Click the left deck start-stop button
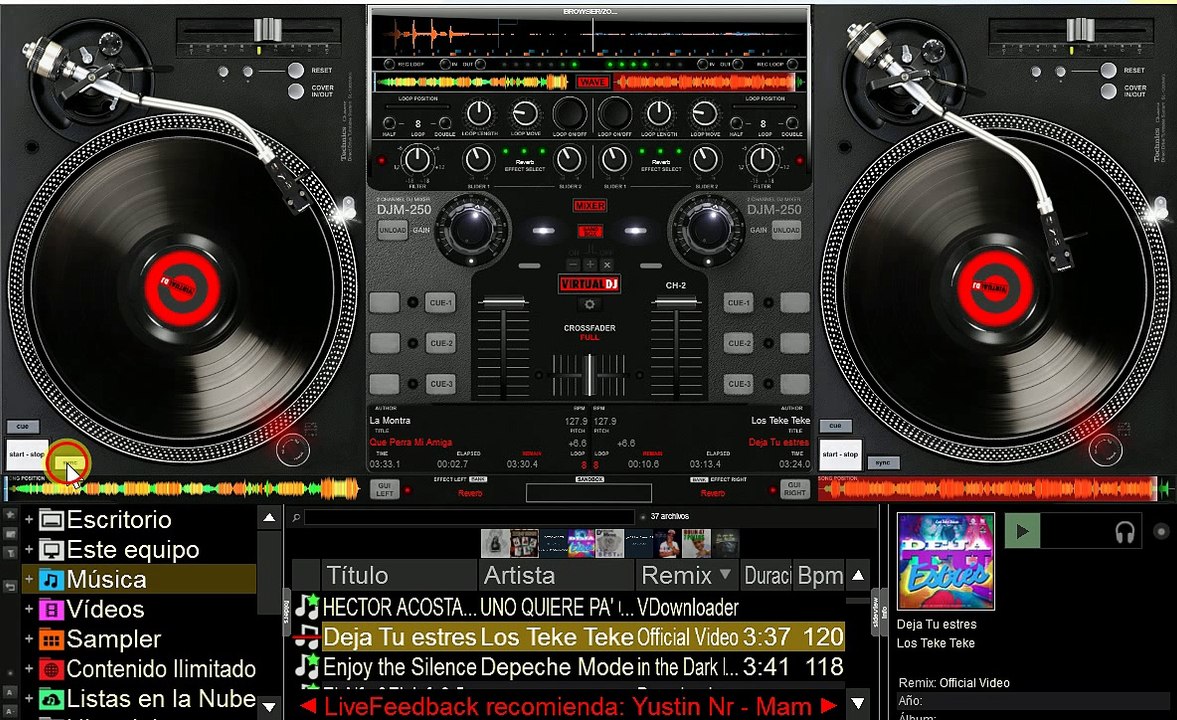Viewport: 1177px width, 720px height. pos(28,454)
